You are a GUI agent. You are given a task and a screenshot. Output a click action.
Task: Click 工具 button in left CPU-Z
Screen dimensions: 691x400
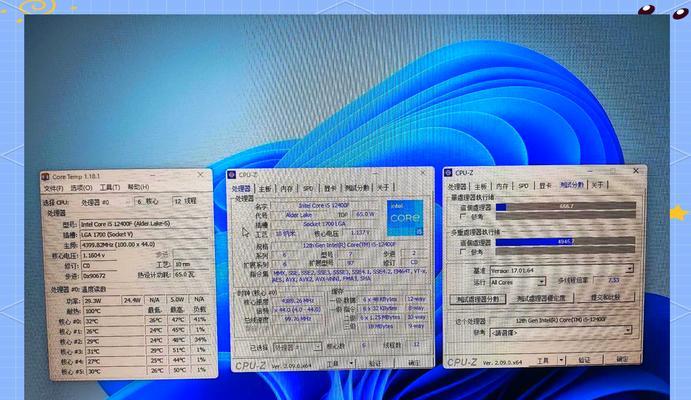click(333, 363)
